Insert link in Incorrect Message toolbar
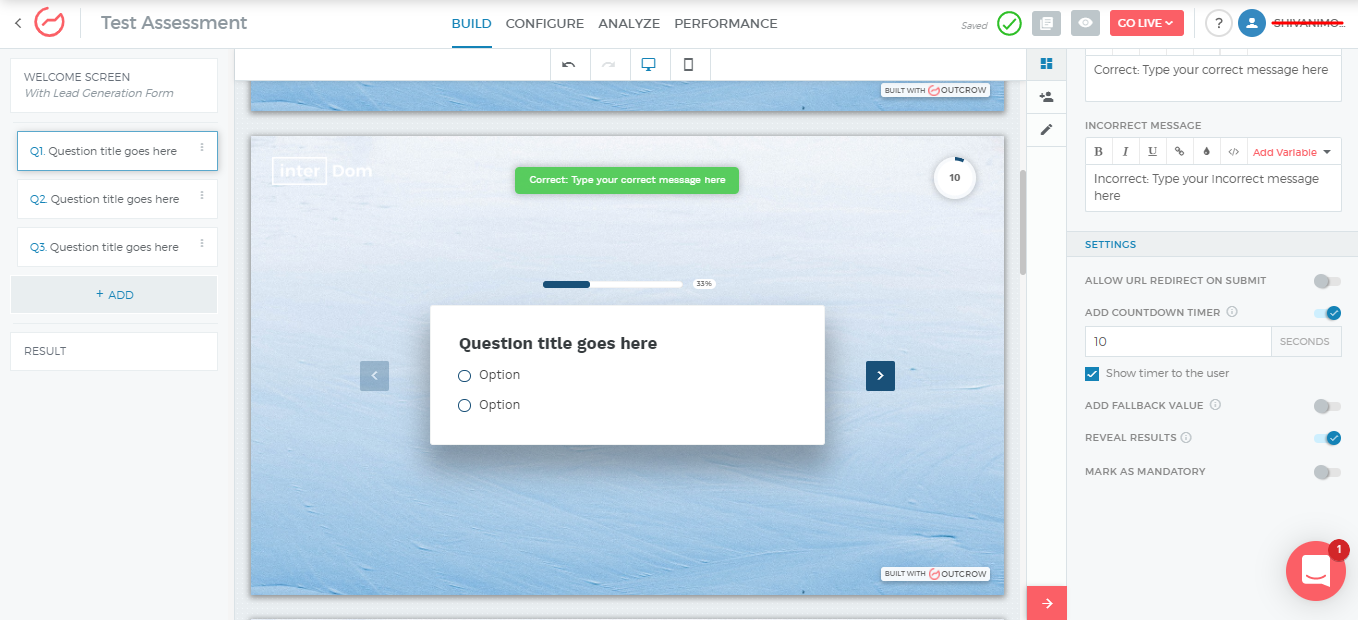This screenshot has width=1358, height=620. [1180, 152]
